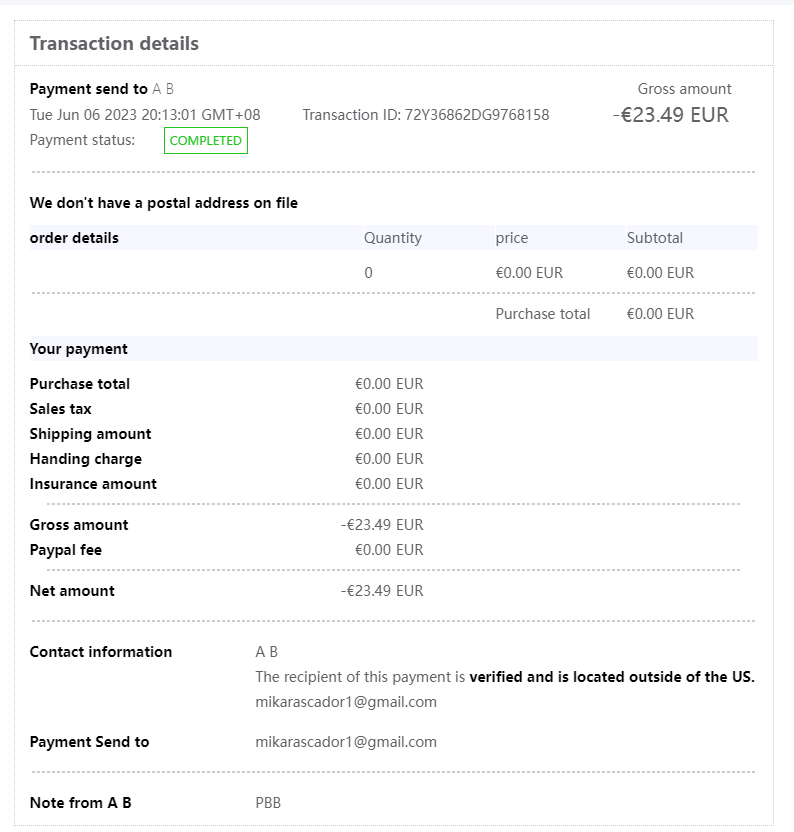Click the Transaction details heading
Viewport: 794px width, 832px height.
pos(114,44)
